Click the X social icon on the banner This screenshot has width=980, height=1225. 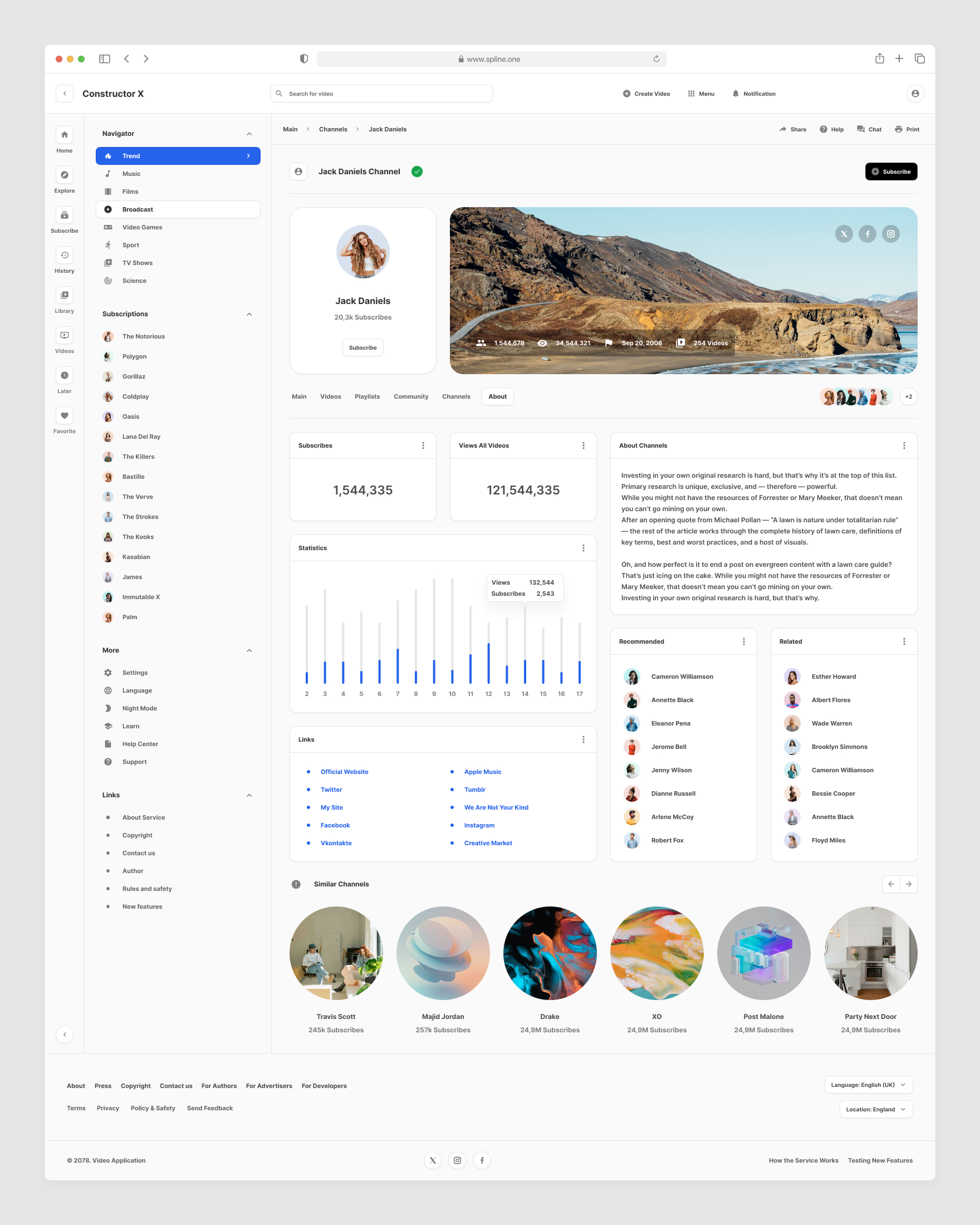pyautogui.click(x=844, y=233)
